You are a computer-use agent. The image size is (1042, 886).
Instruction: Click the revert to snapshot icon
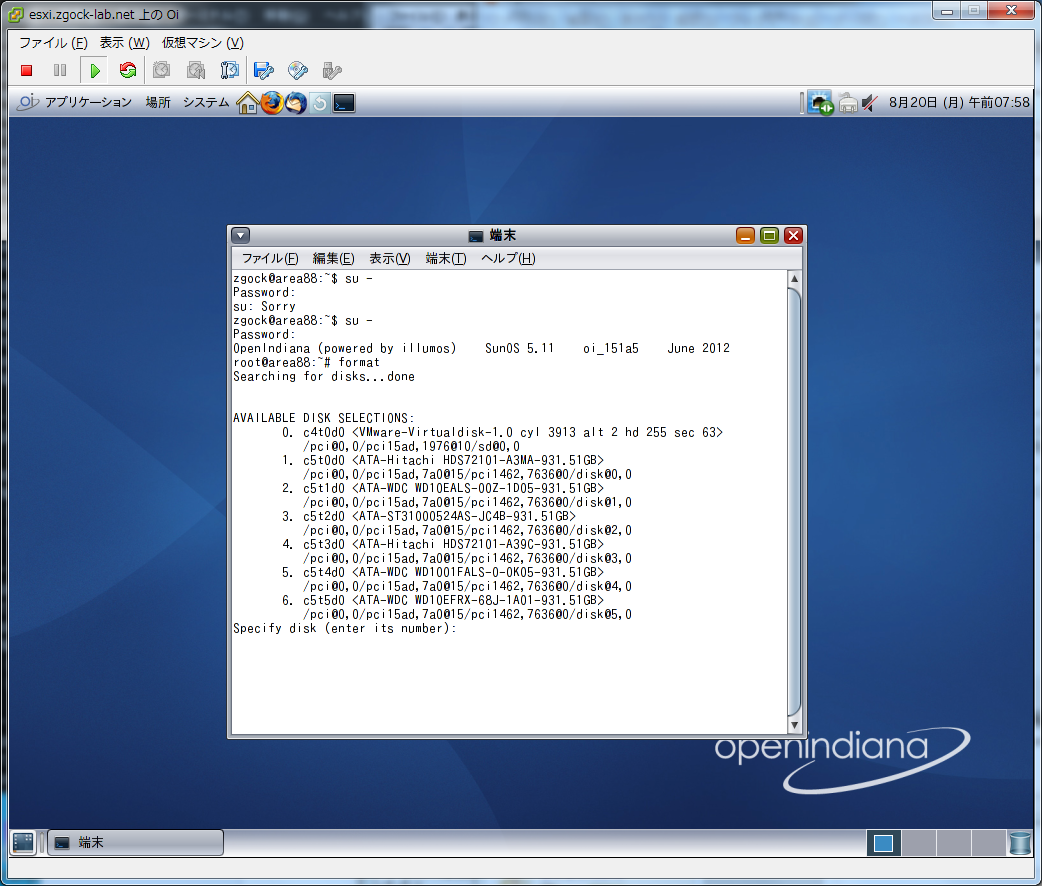[x=196, y=70]
